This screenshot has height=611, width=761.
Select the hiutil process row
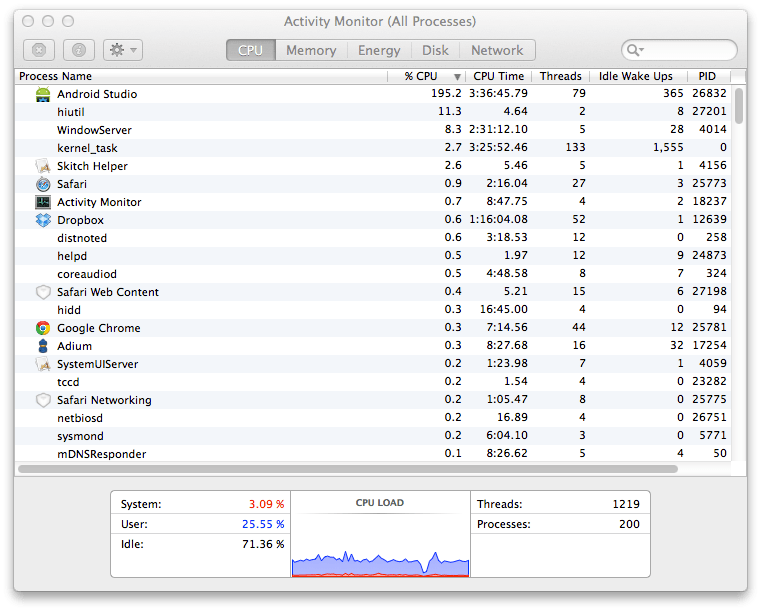(x=373, y=112)
